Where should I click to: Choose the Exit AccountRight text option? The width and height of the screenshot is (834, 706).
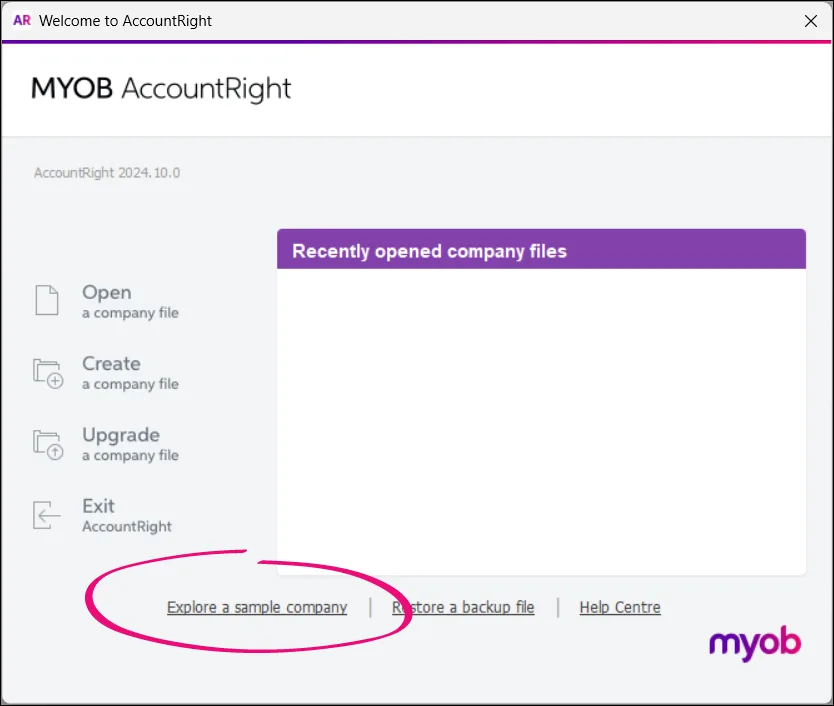pos(127,515)
